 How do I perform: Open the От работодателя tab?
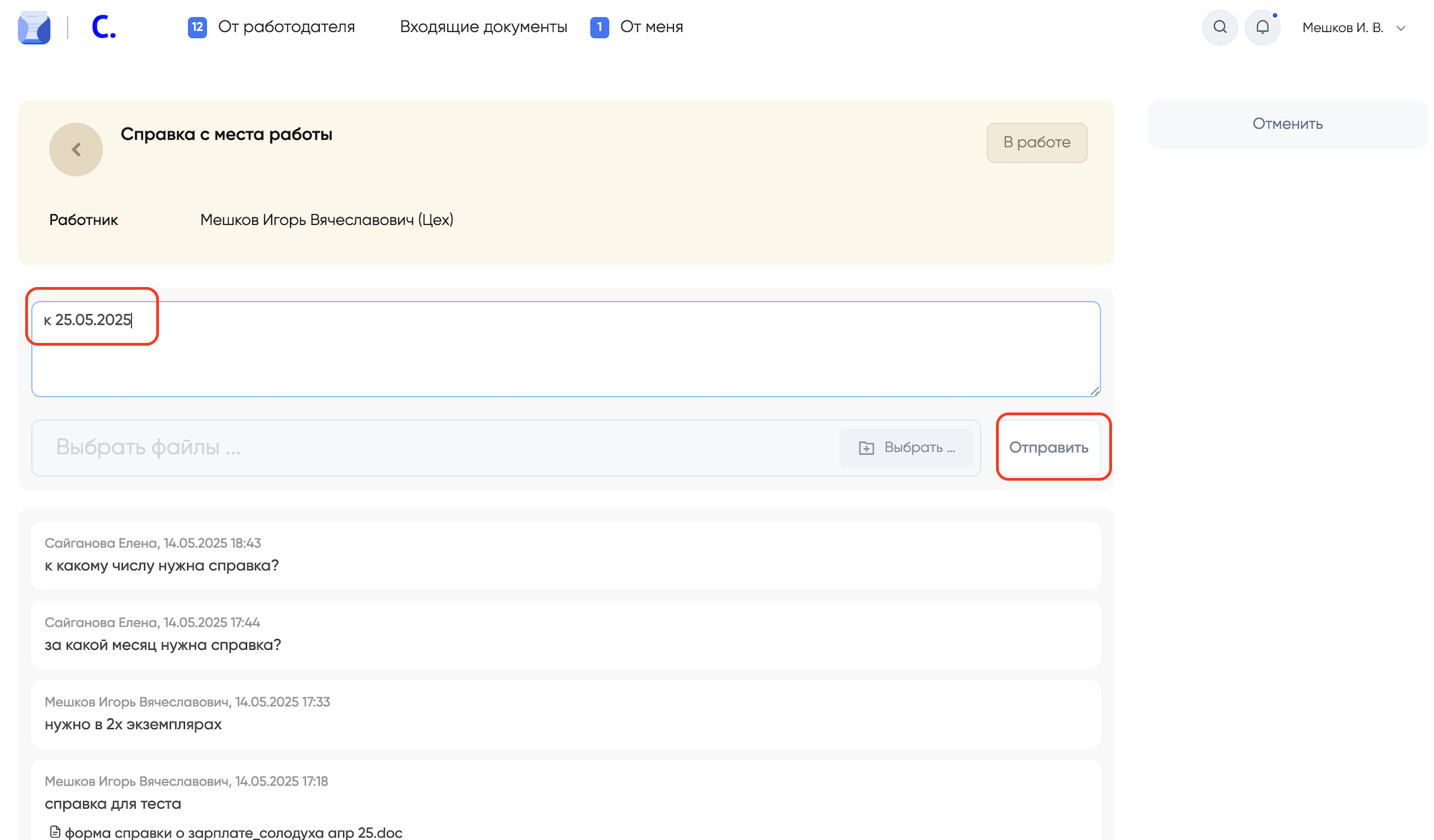[286, 27]
